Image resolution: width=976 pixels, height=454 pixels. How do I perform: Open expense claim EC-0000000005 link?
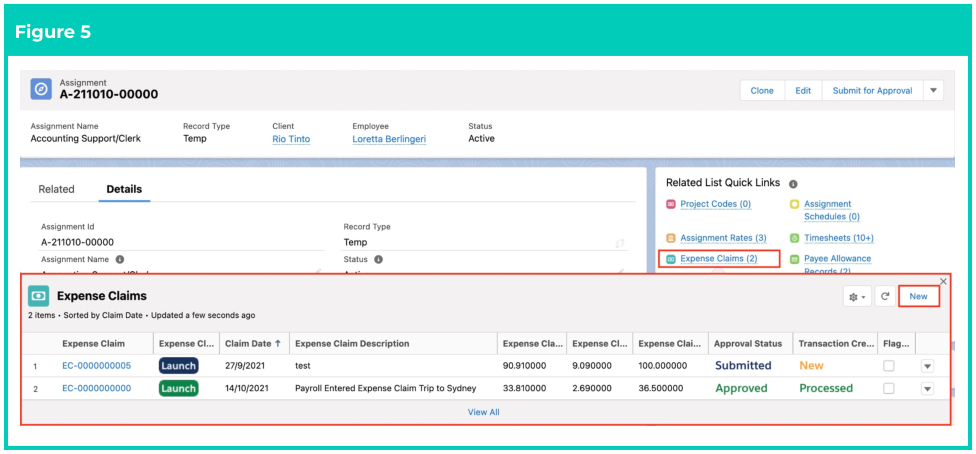(96, 366)
